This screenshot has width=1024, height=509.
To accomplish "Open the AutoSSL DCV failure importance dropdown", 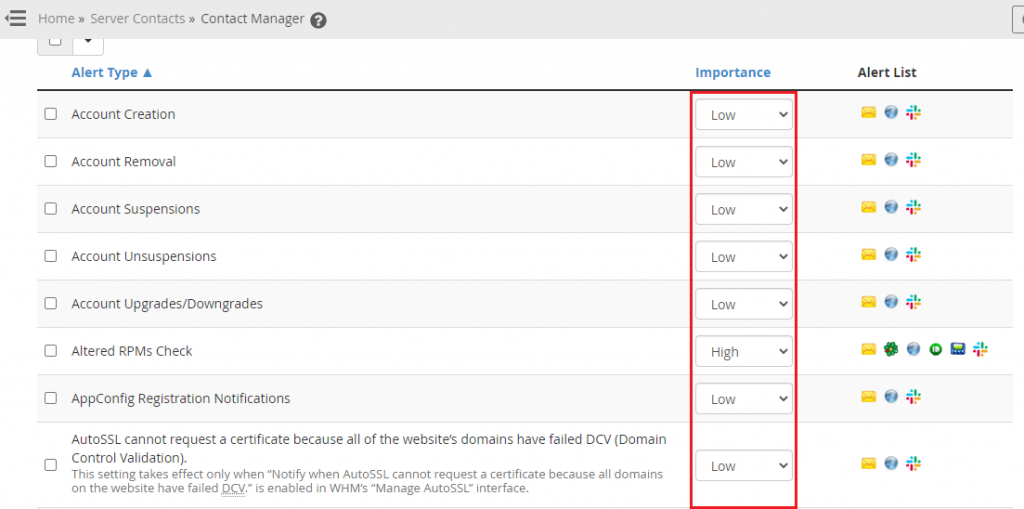I will (744, 466).
